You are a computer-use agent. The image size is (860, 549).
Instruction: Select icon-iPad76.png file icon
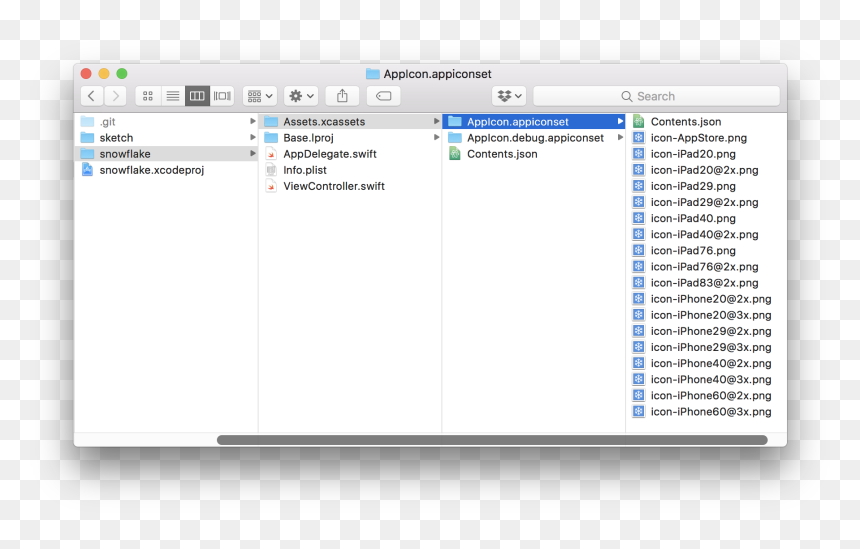638,250
